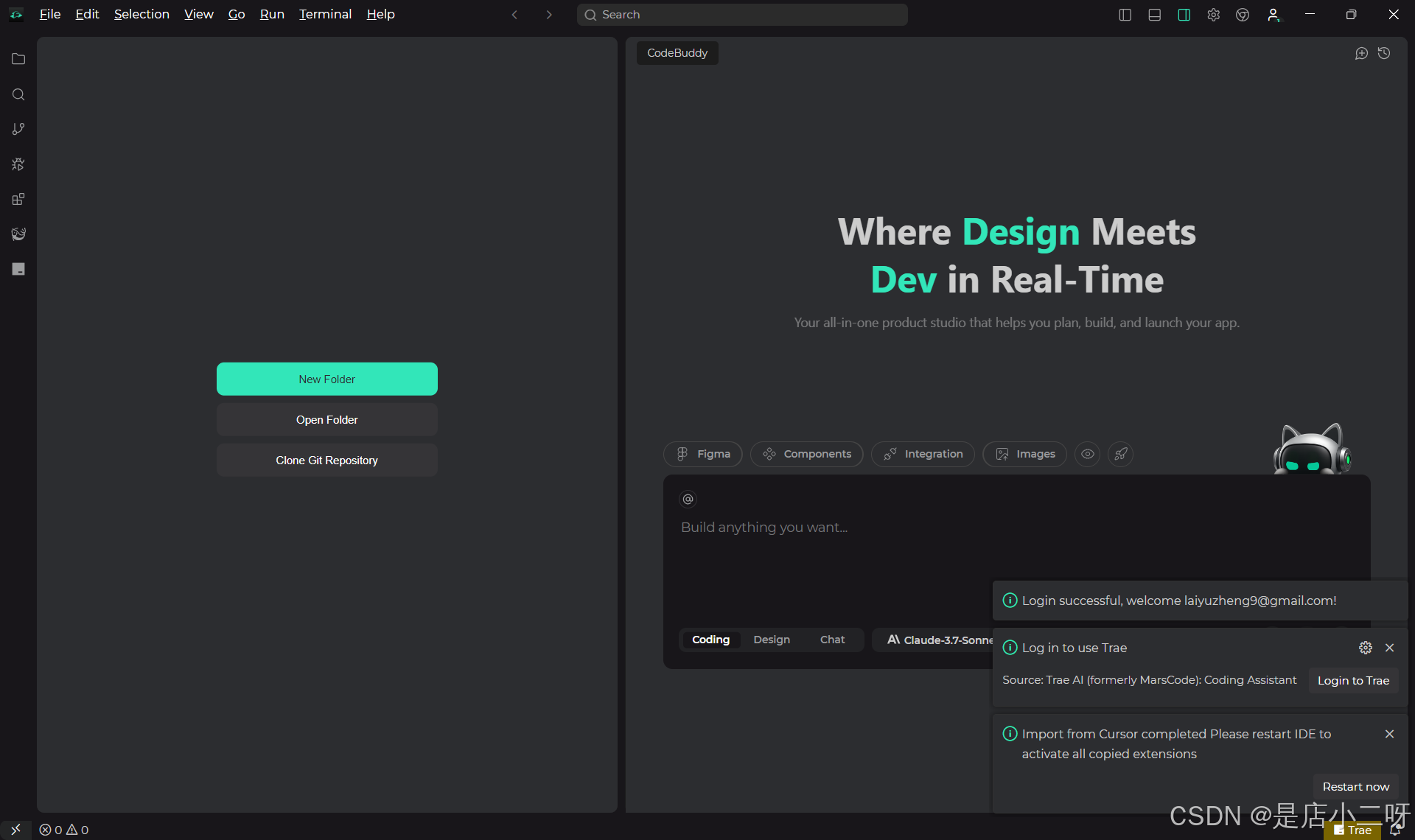Open the Run and Debug bug icon
Screen dimensions: 1415x840
(18, 164)
